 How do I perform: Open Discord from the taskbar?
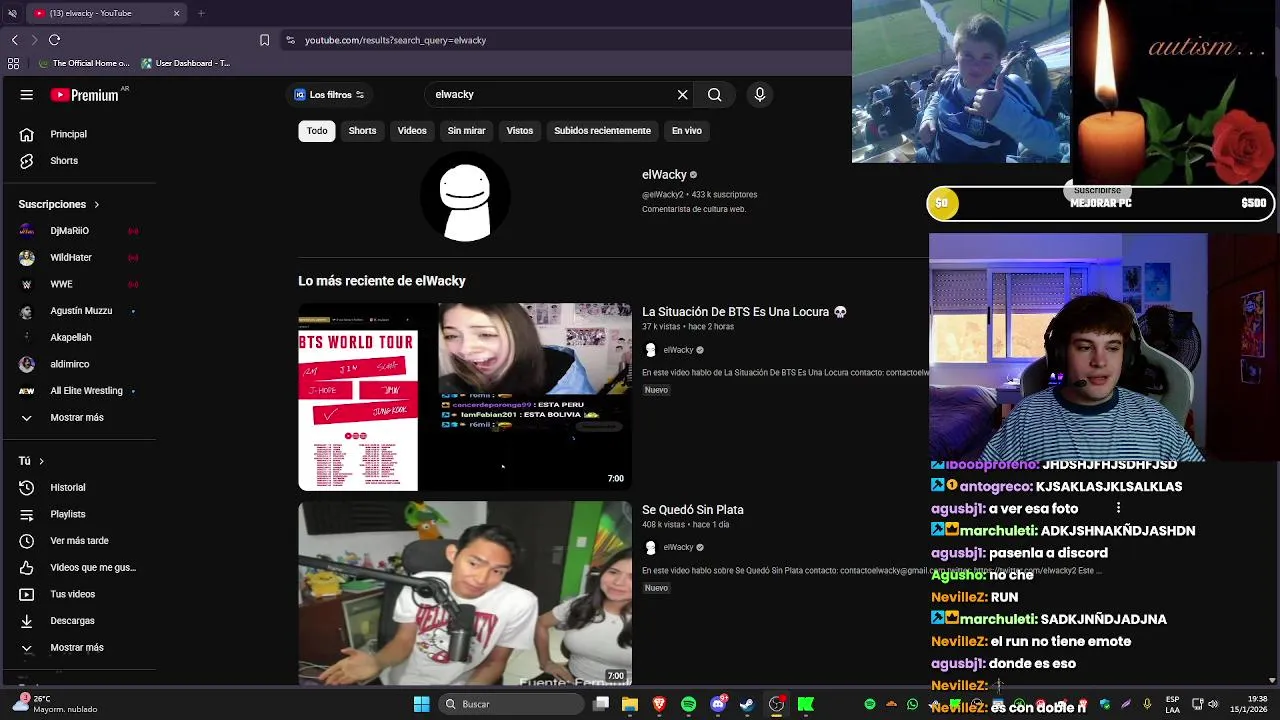coord(718,704)
